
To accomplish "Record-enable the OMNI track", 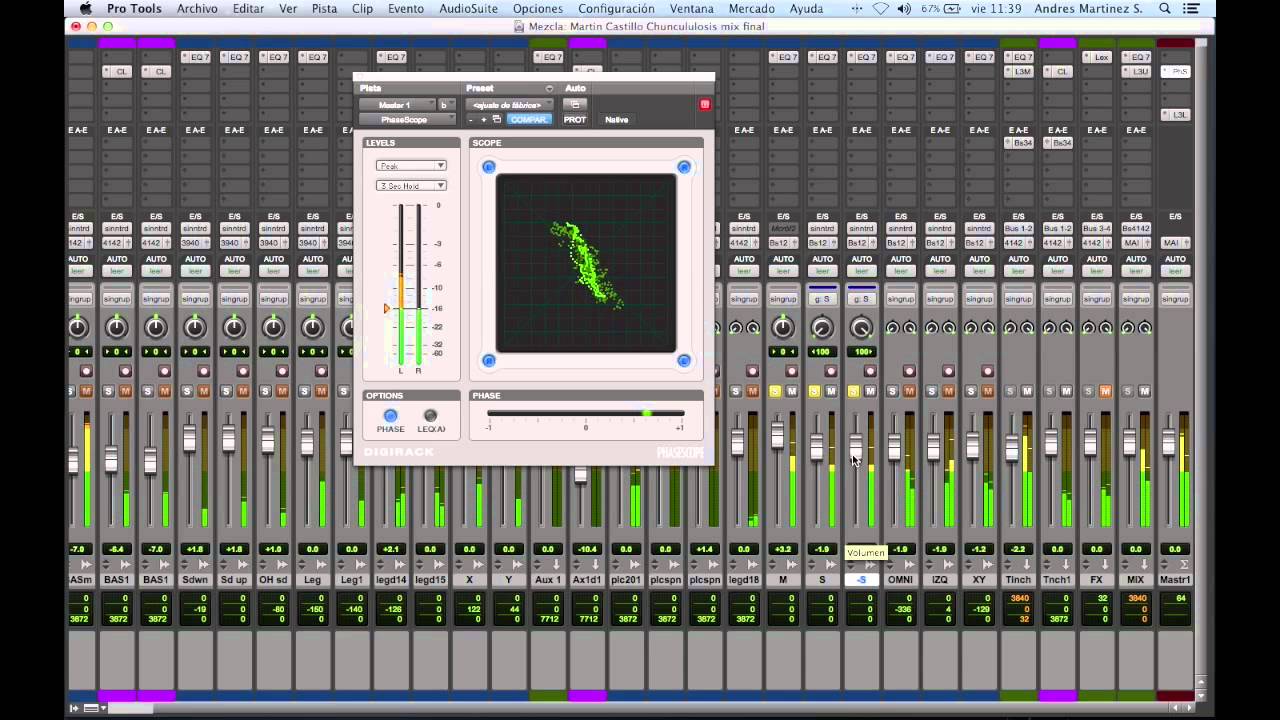I will pos(909,371).
